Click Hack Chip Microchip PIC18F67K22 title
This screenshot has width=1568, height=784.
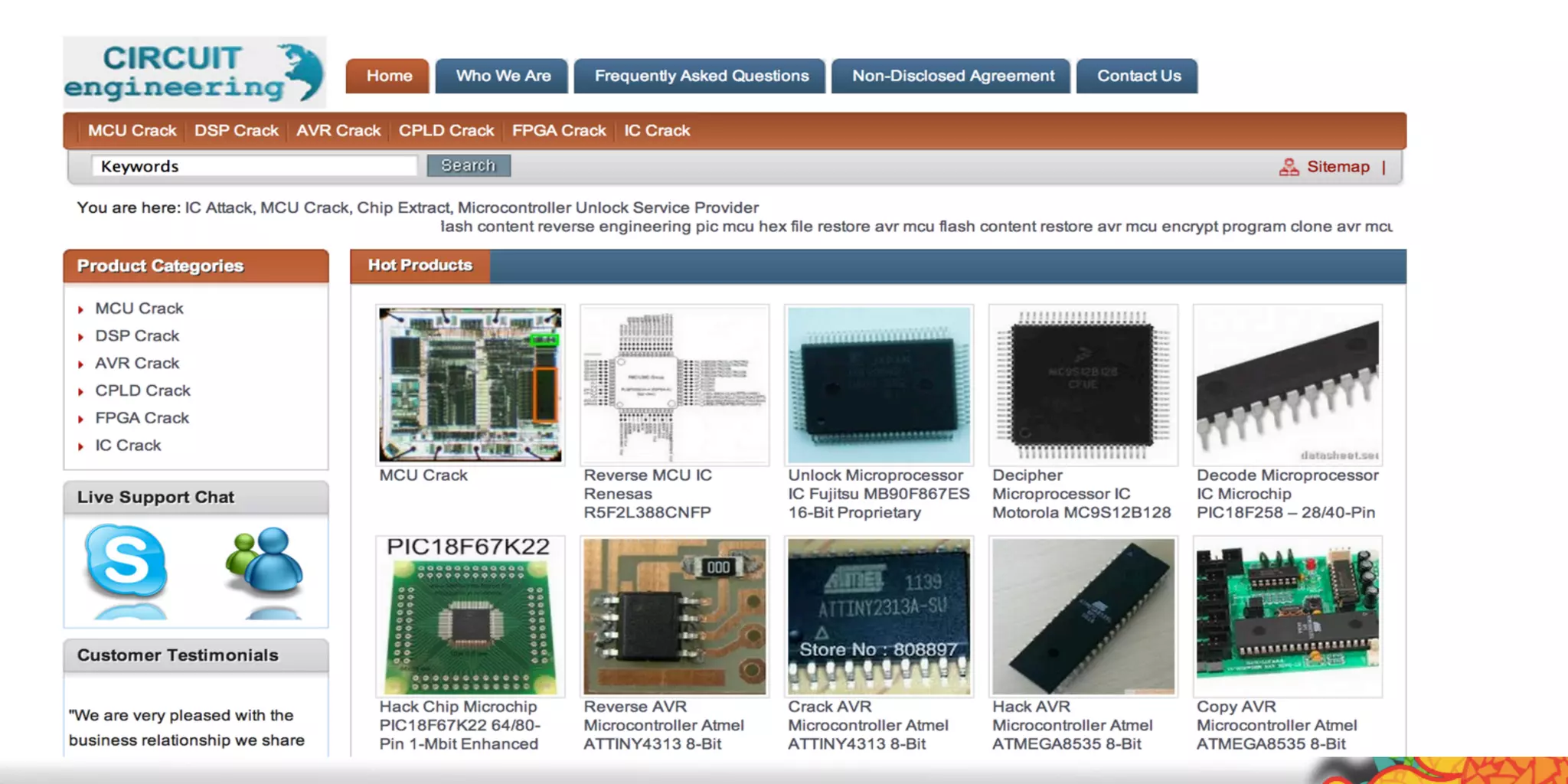click(459, 725)
